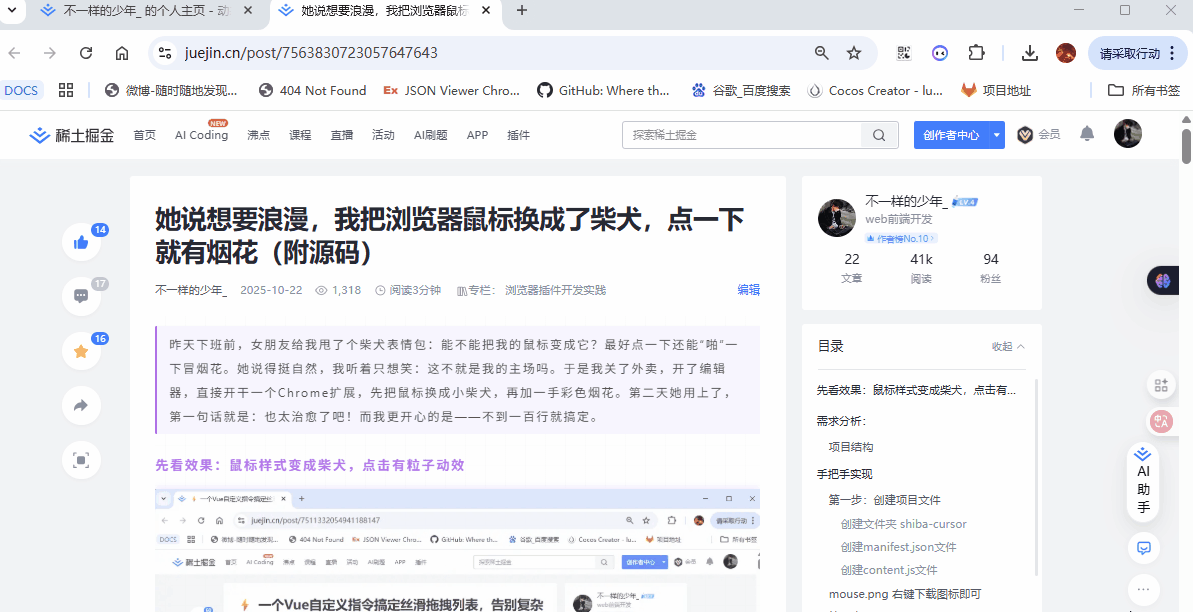Viewport: 1193px width, 612px height.
Task: Open the feedback chat bubble icon
Action: (1143, 548)
